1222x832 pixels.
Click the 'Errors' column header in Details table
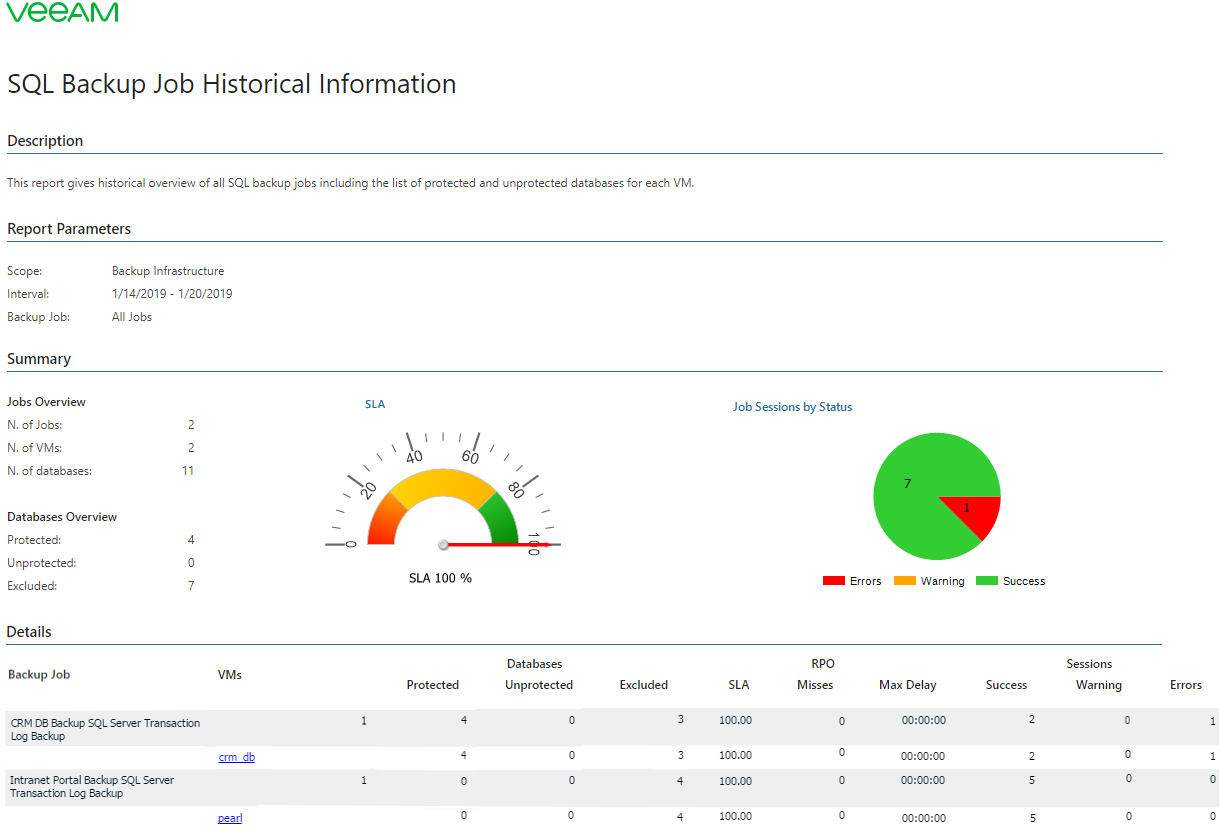click(1186, 685)
